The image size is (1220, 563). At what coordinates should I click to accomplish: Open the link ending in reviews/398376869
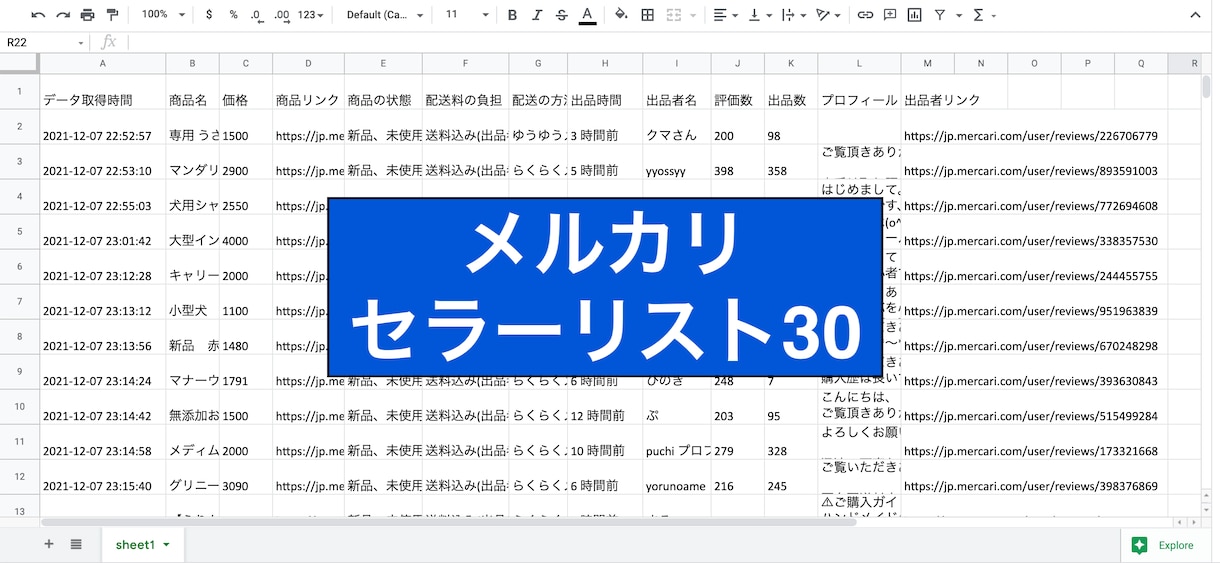(x=1031, y=486)
